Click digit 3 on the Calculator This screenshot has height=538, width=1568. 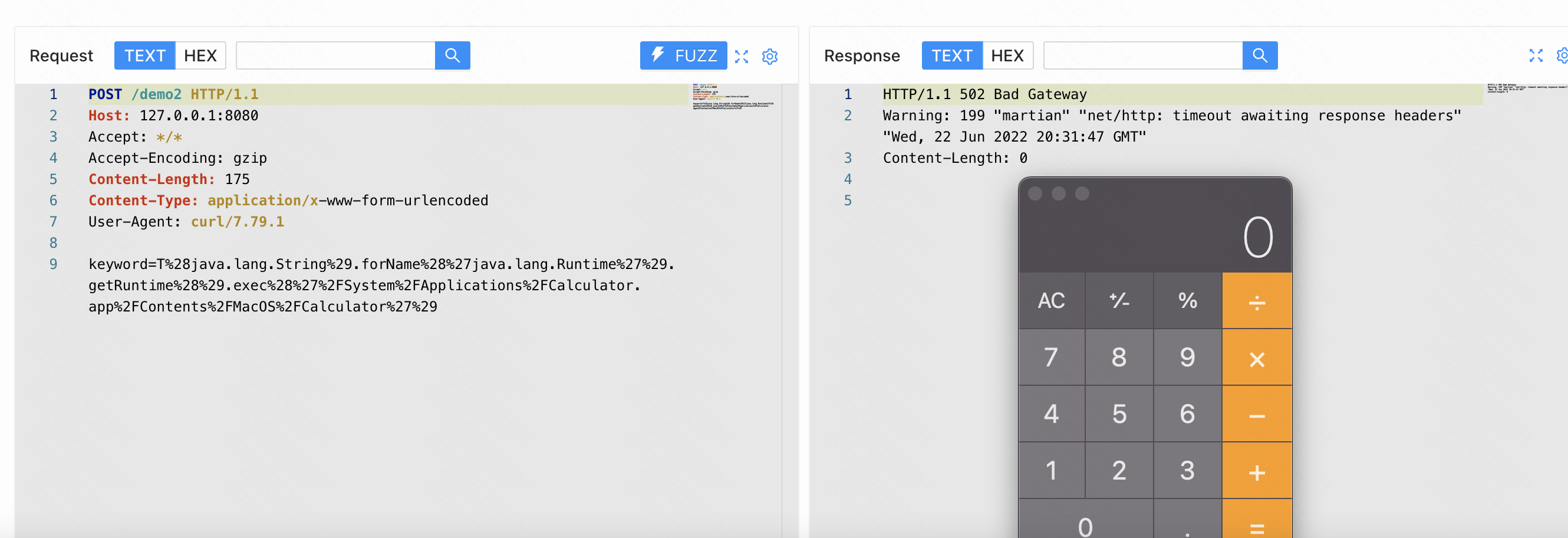(1187, 471)
